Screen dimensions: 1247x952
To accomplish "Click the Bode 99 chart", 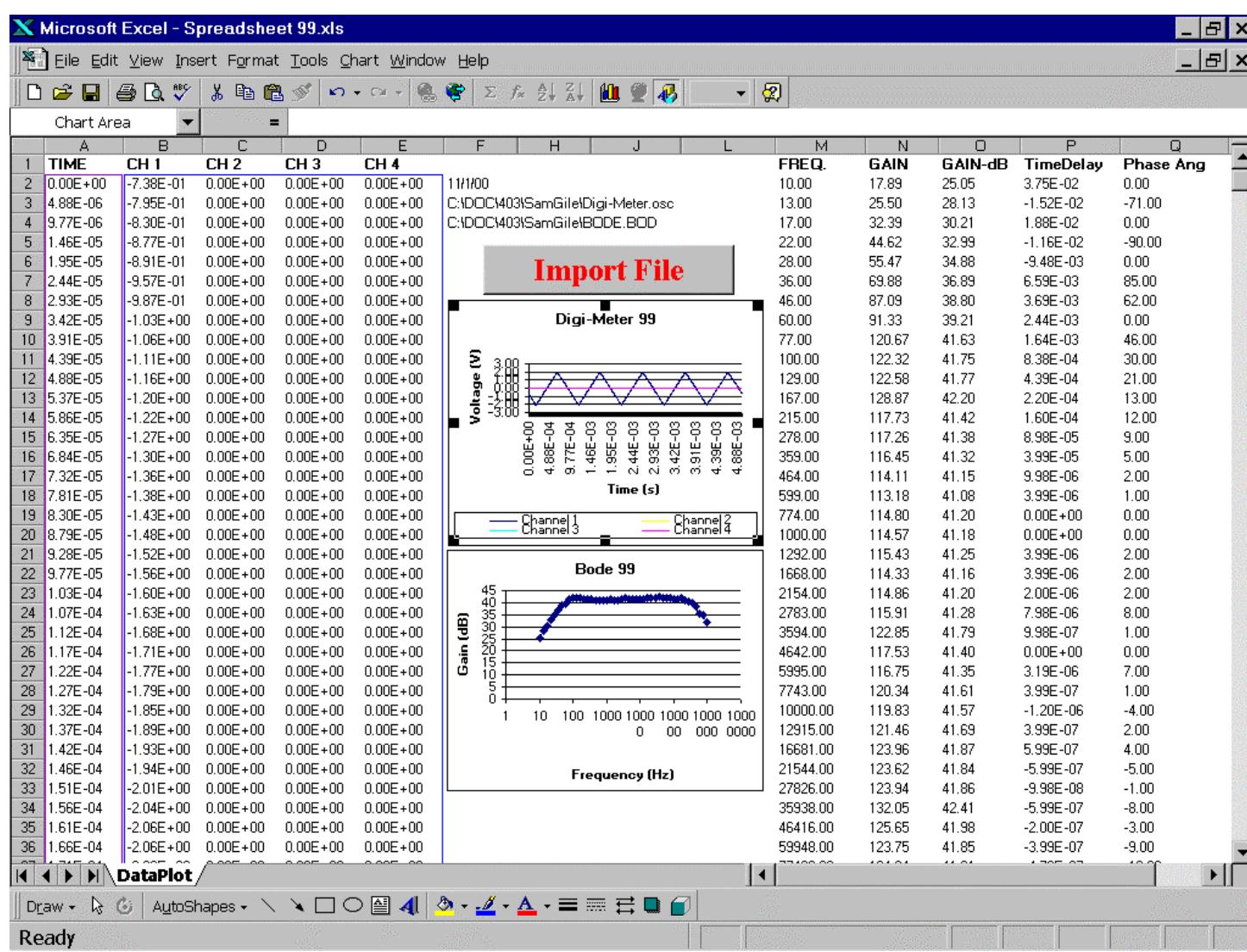I will click(x=605, y=670).
